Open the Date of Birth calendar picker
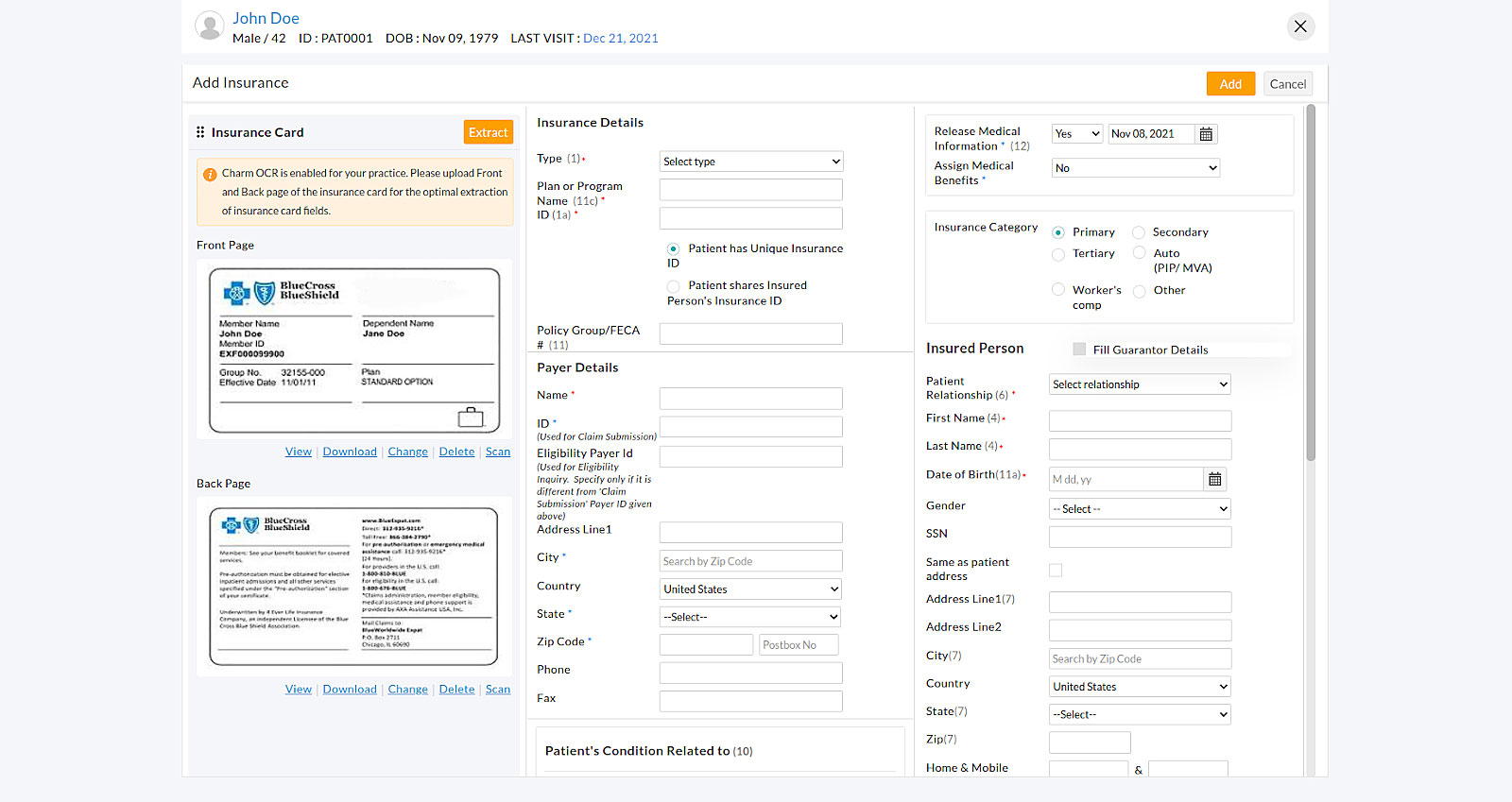This screenshot has height=802, width=1512. click(1215, 480)
